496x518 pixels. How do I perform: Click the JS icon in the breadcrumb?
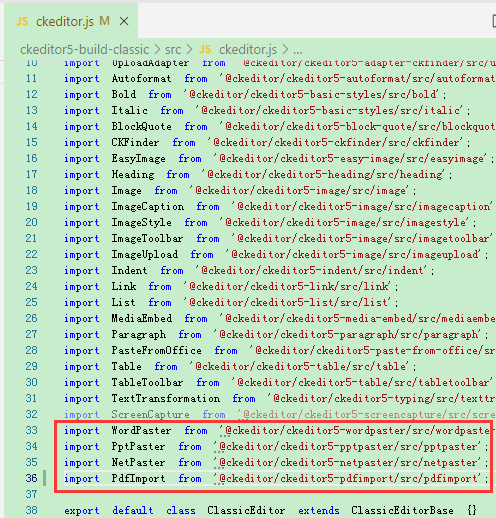click(x=205, y=50)
